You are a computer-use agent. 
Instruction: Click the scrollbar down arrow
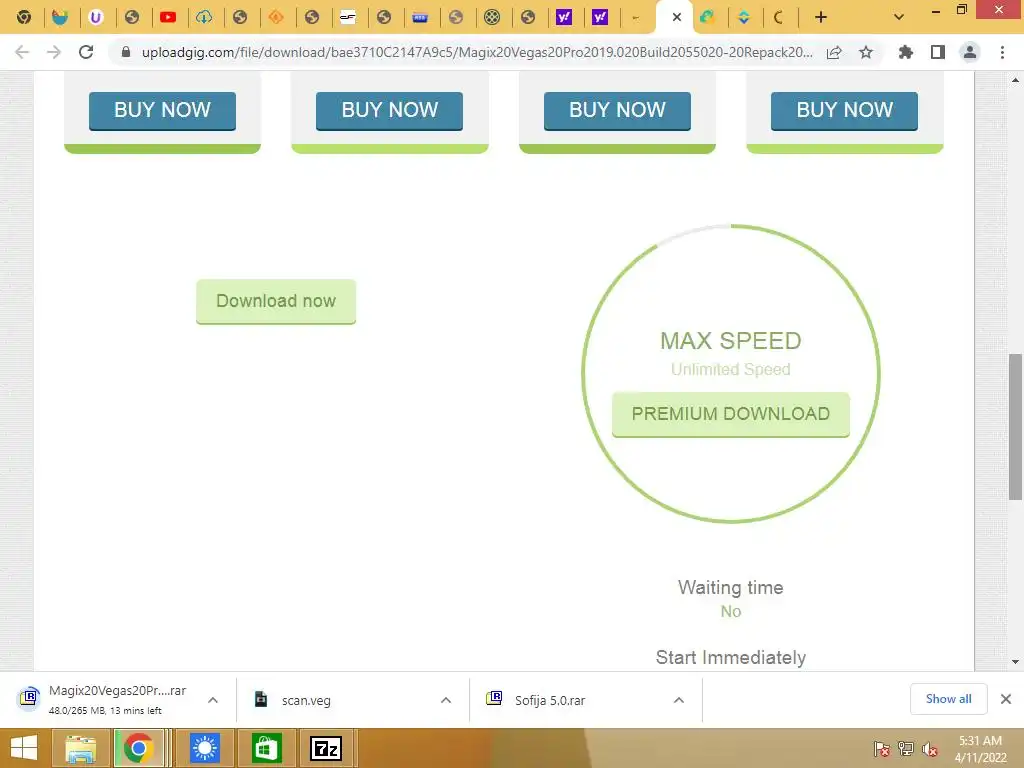point(1015,662)
